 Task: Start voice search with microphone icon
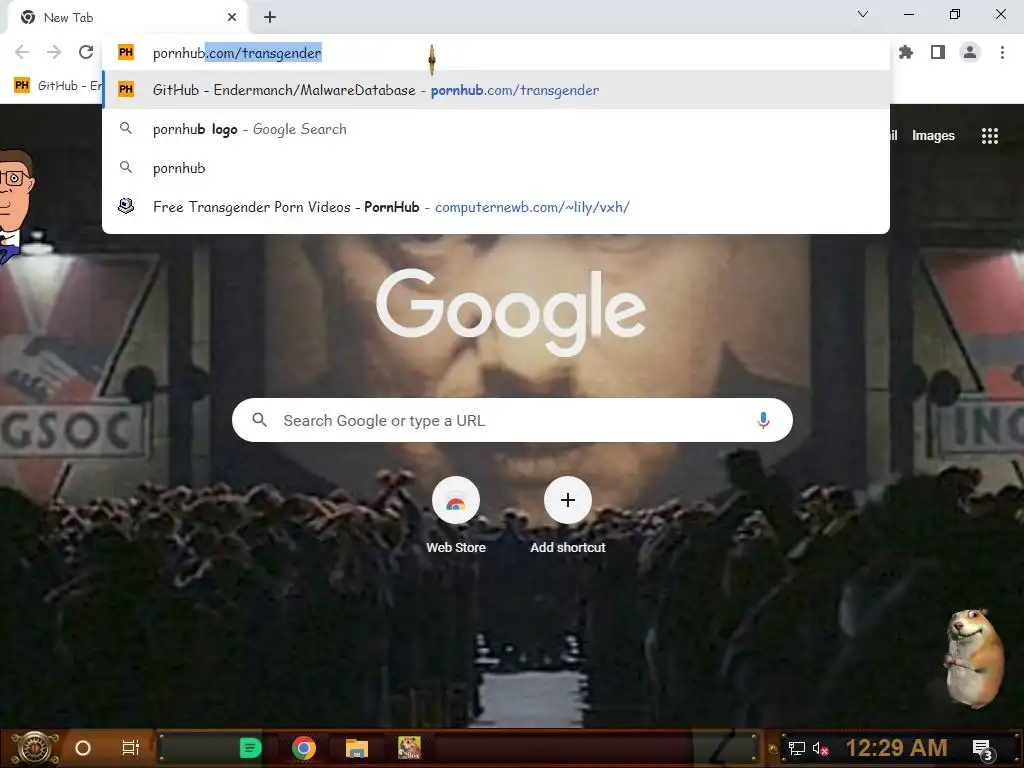763,420
